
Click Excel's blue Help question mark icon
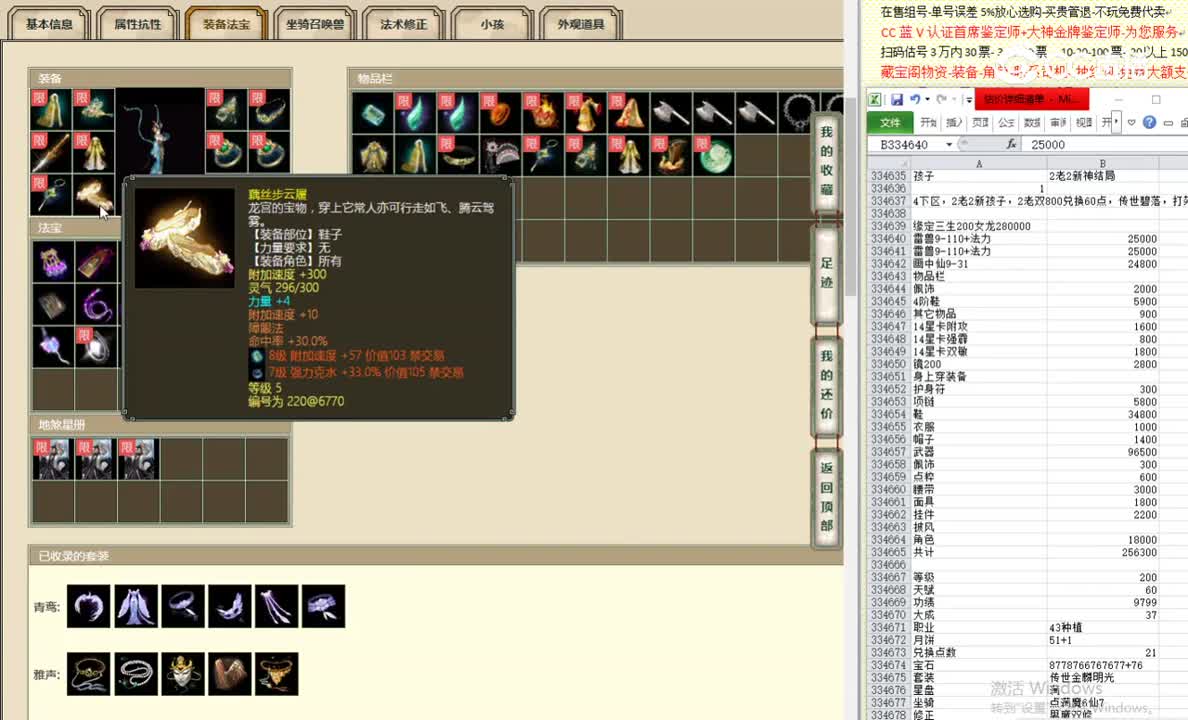1148,123
